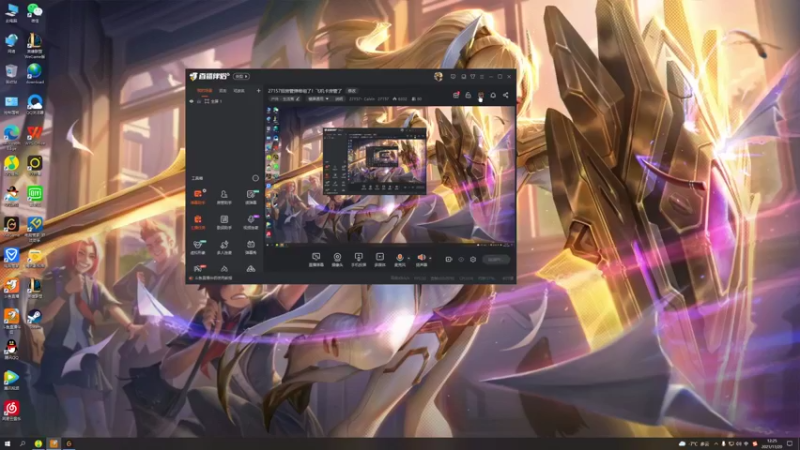
Task: Add a multimedia source with play-box icon
Action: [380, 259]
